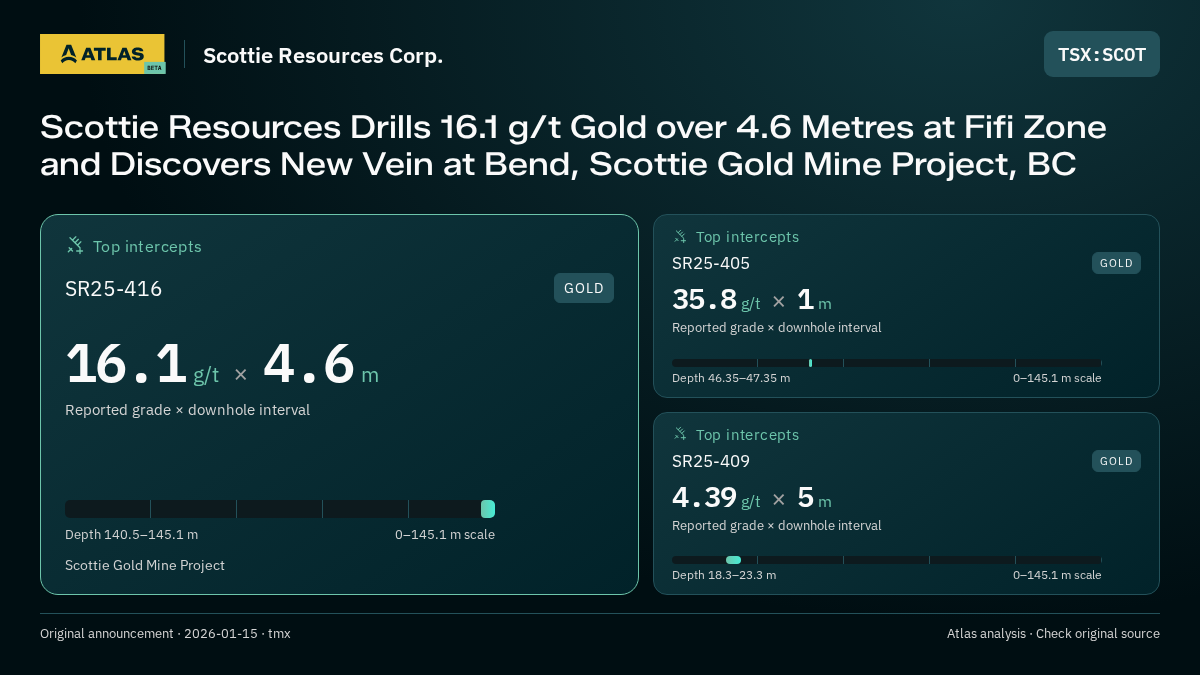Click the '0–145.1 m scale' label in SR25-416 card

tap(445, 535)
